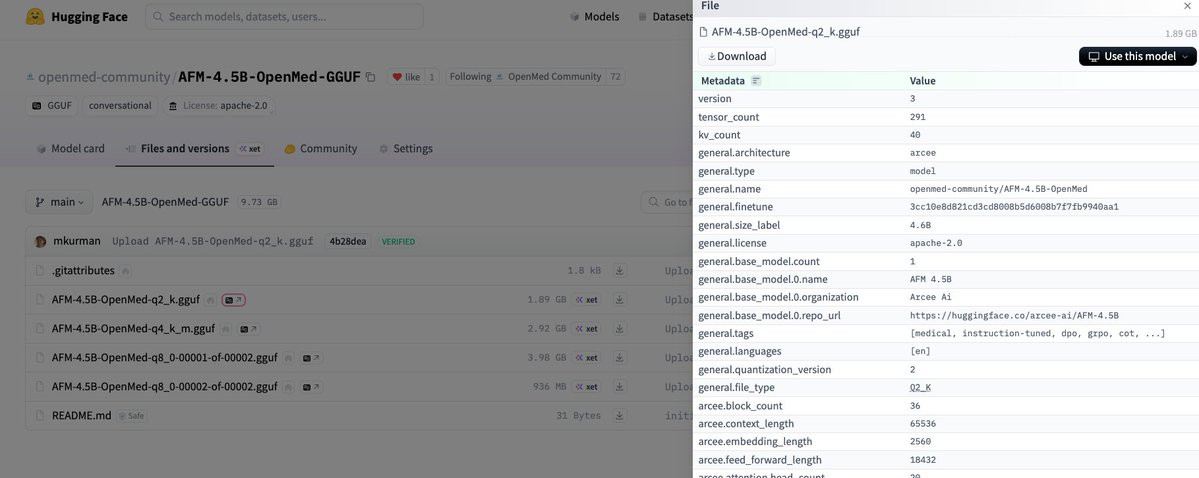Open commit 4b28dea link
Viewport: 1199px width, 478px height.
click(346, 242)
